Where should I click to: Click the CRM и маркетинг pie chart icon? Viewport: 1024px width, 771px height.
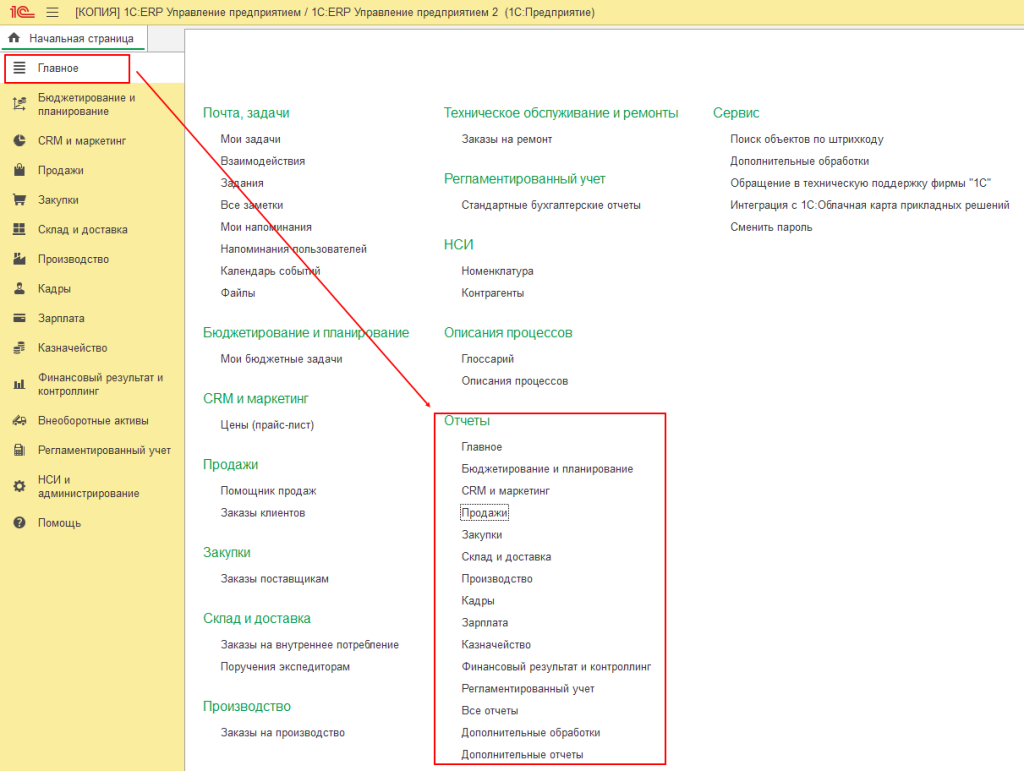[19, 141]
